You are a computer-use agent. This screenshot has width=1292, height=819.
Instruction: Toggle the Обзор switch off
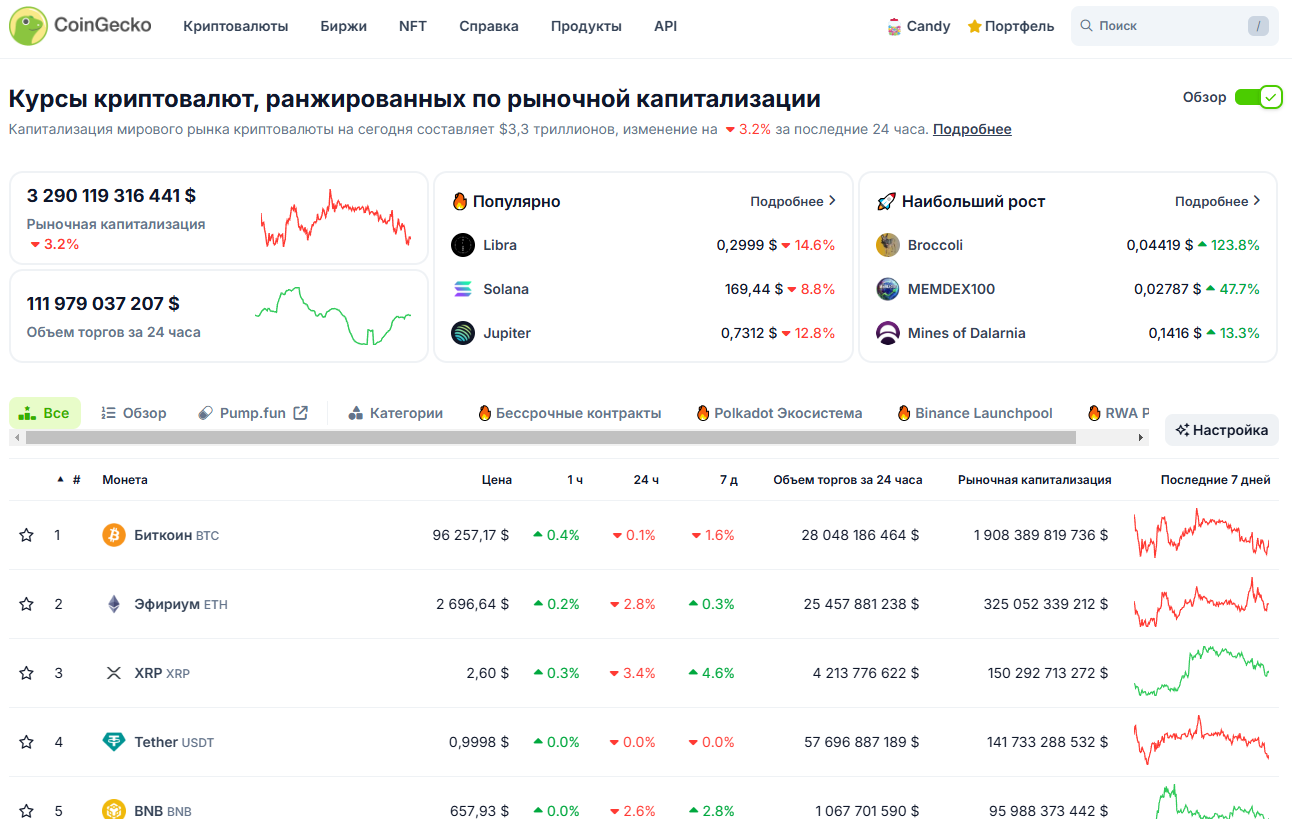coord(1258,97)
